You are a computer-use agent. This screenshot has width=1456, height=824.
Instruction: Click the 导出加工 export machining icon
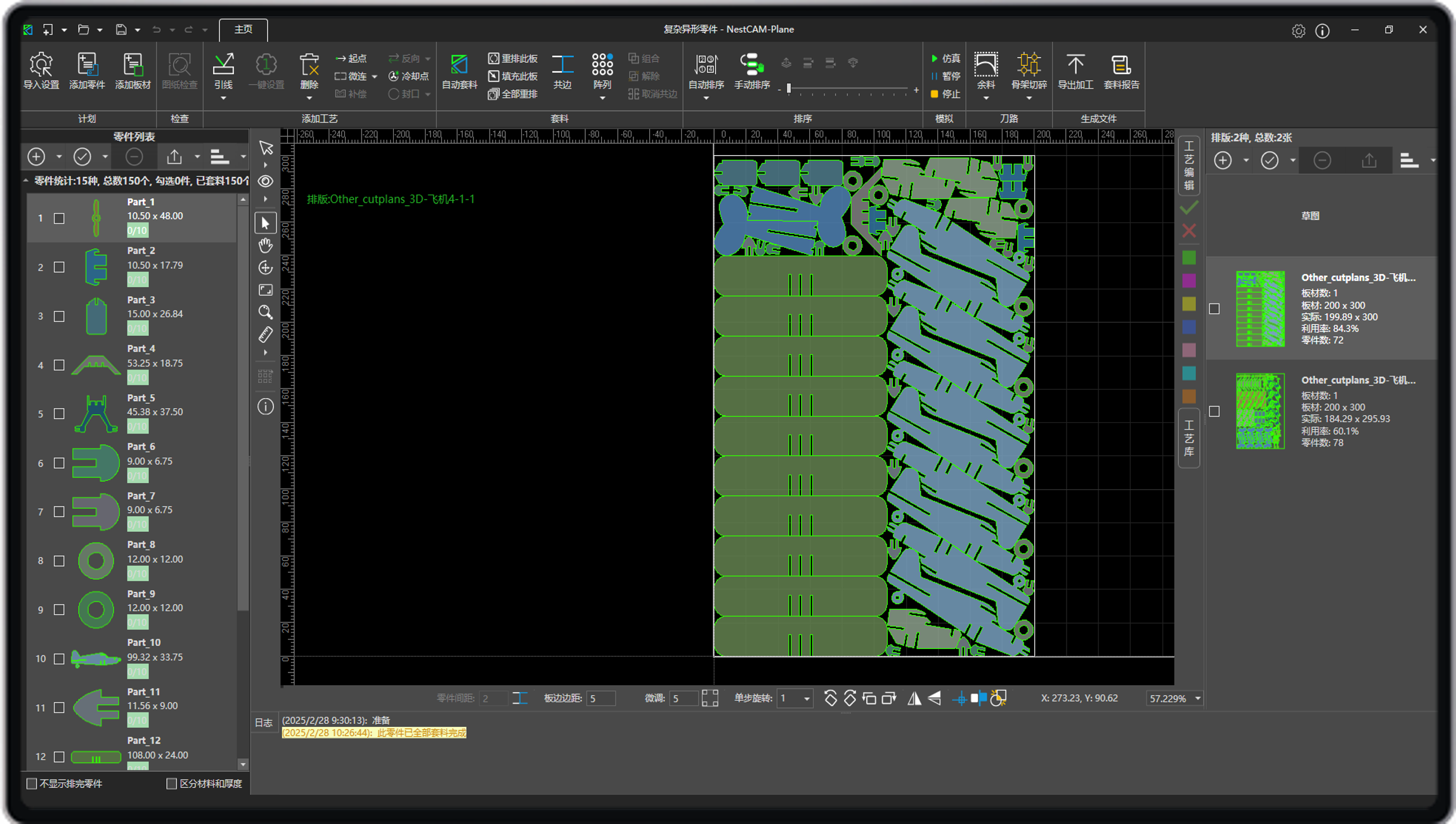pos(1075,71)
